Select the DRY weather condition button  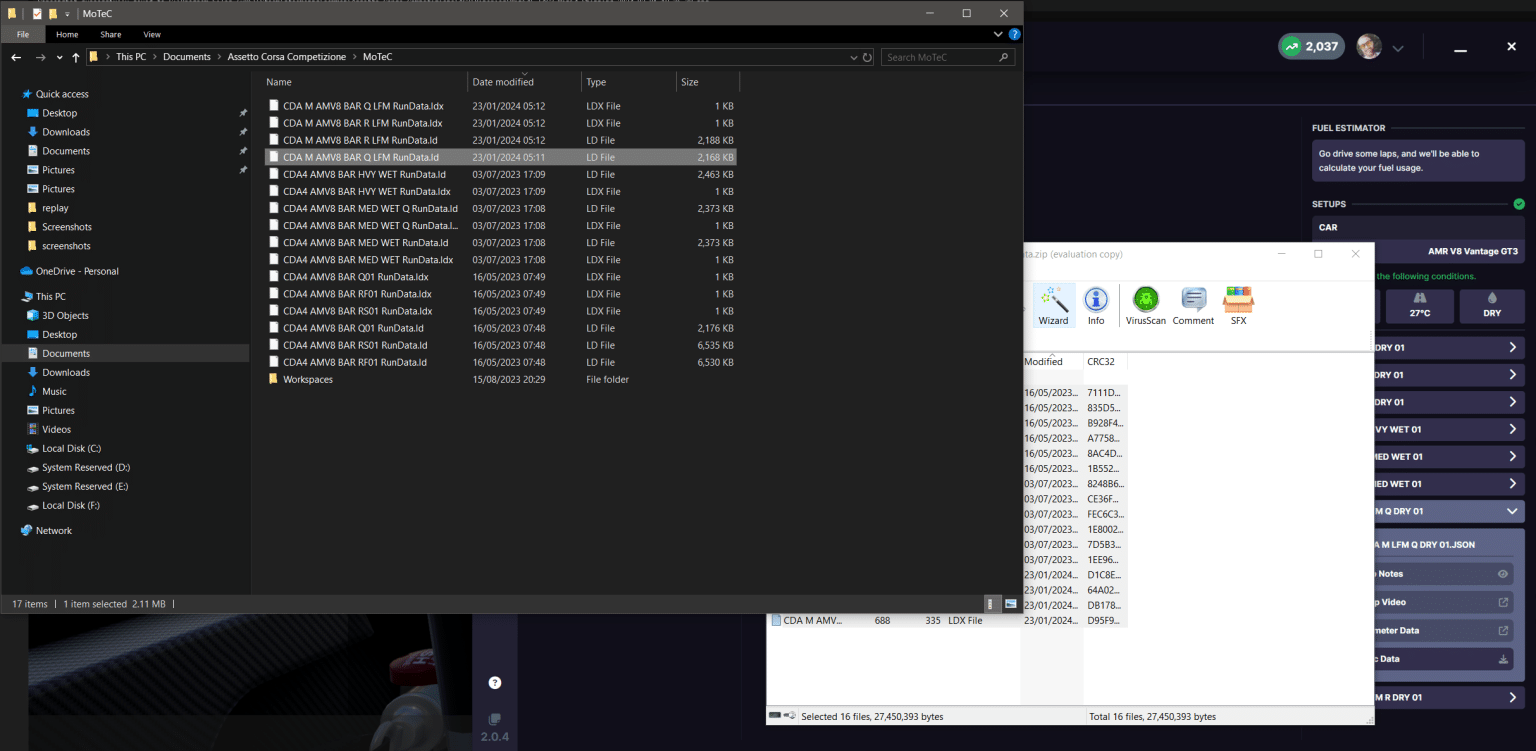[1492, 305]
